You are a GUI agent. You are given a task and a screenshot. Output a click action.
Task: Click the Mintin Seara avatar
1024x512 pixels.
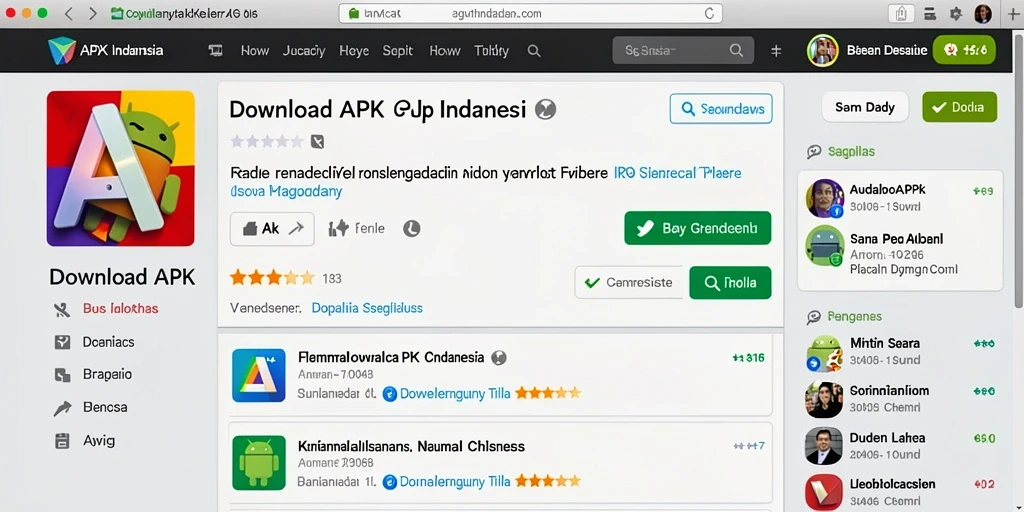click(824, 353)
